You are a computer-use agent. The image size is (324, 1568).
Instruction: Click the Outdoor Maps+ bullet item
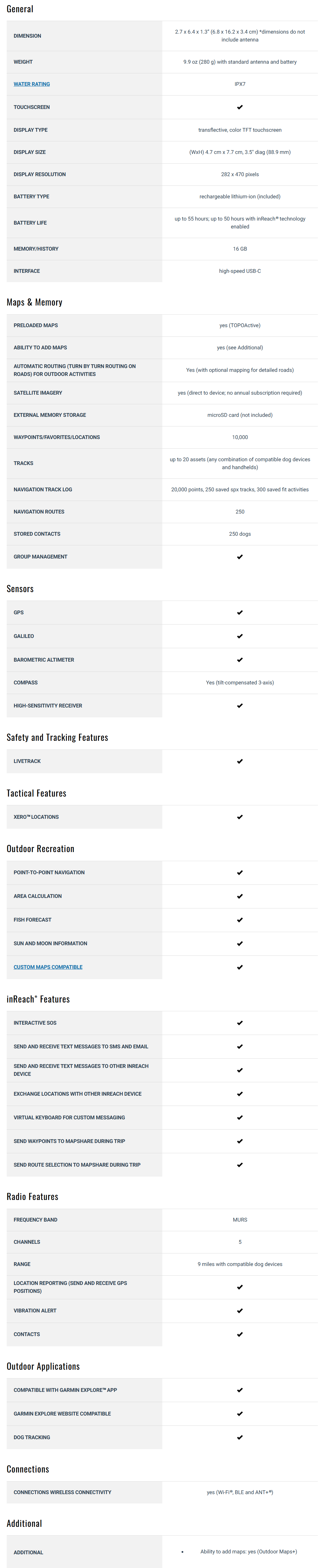click(249, 1552)
